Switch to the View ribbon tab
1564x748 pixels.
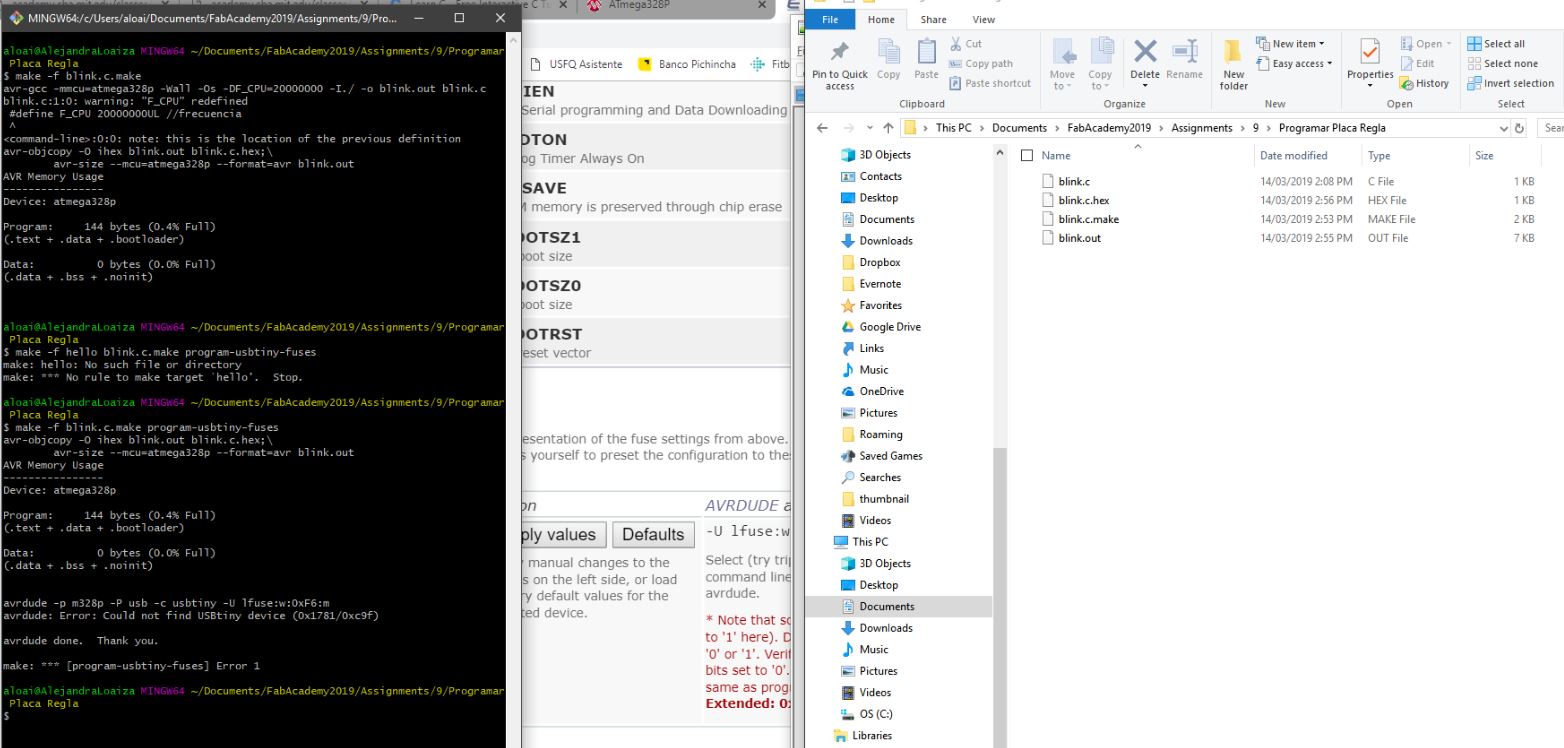point(984,20)
